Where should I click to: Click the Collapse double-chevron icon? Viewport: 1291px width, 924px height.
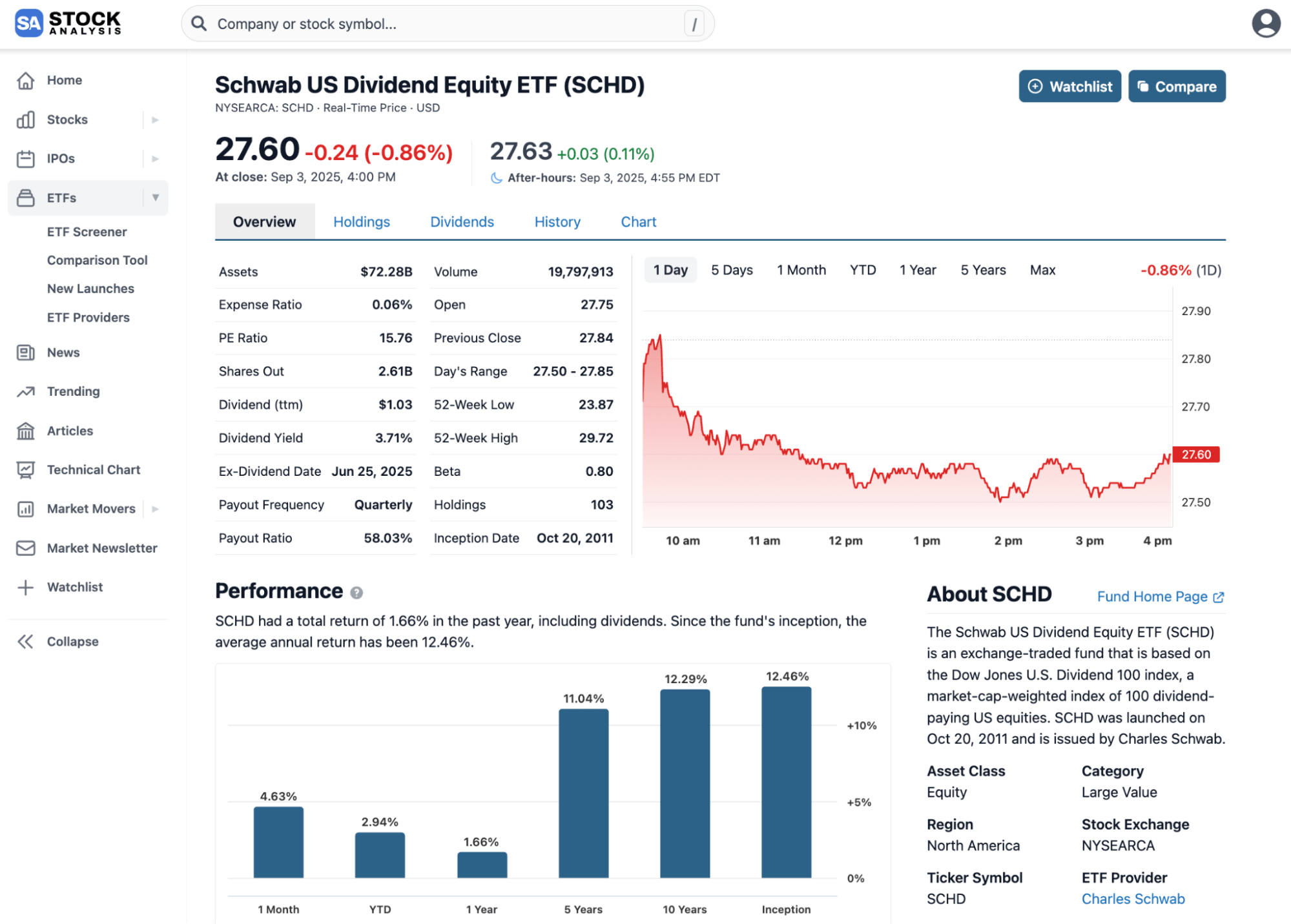point(25,641)
